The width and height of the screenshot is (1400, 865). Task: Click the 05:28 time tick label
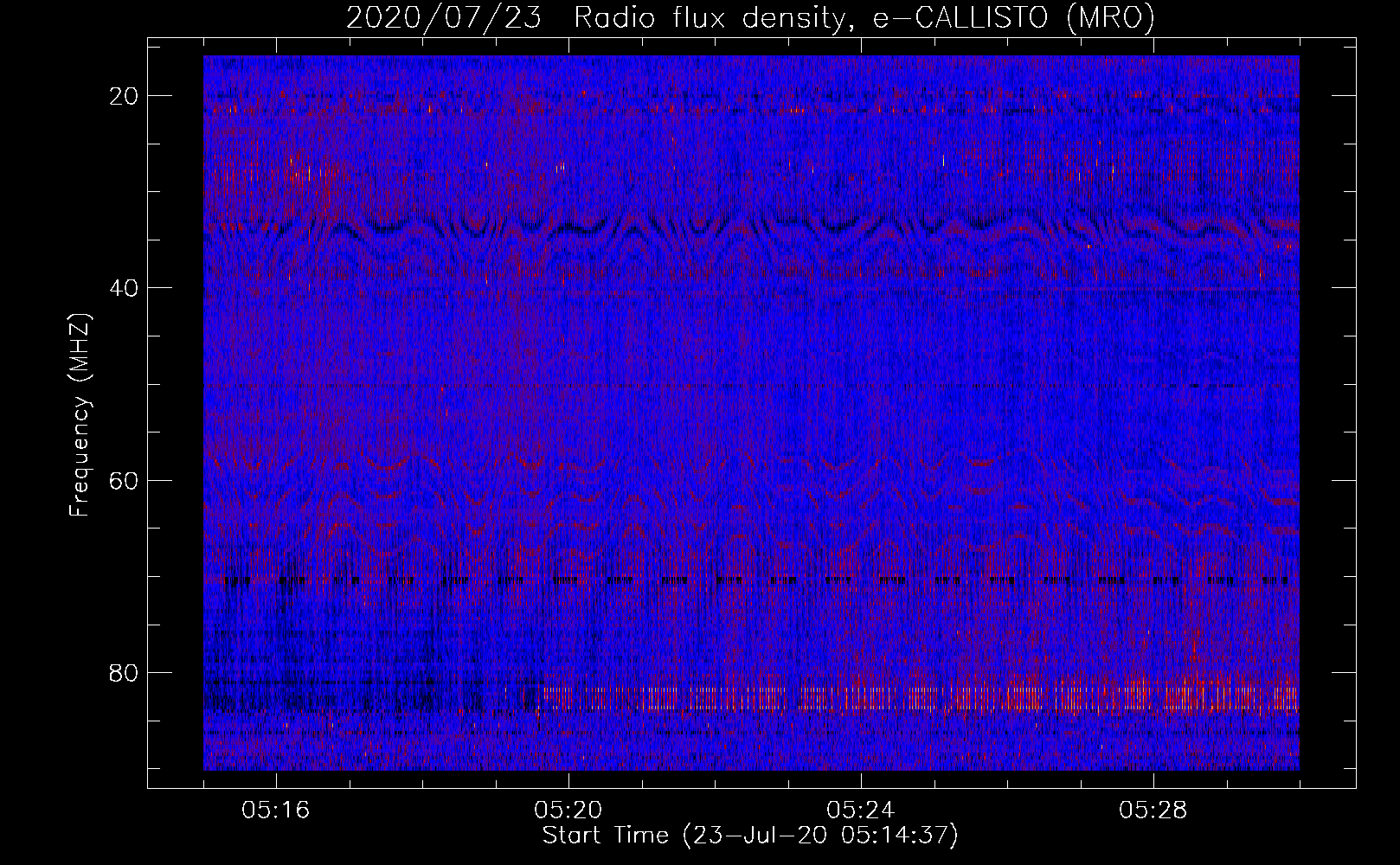pyautogui.click(x=1153, y=811)
